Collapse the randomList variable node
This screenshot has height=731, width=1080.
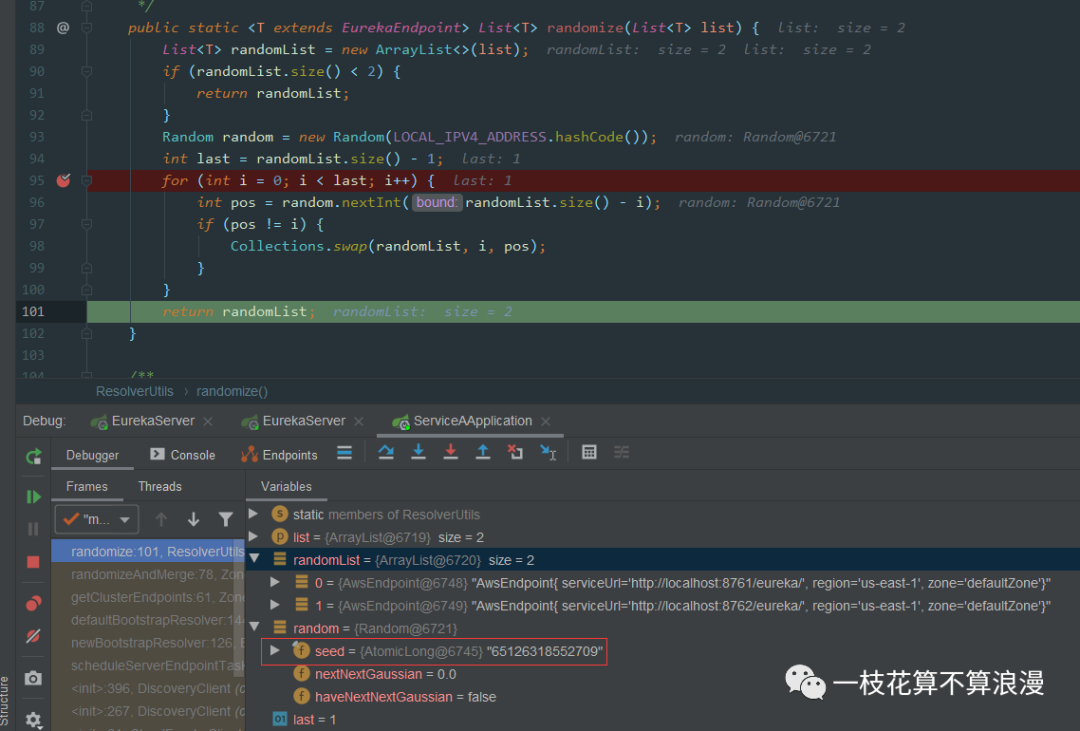tap(254, 560)
